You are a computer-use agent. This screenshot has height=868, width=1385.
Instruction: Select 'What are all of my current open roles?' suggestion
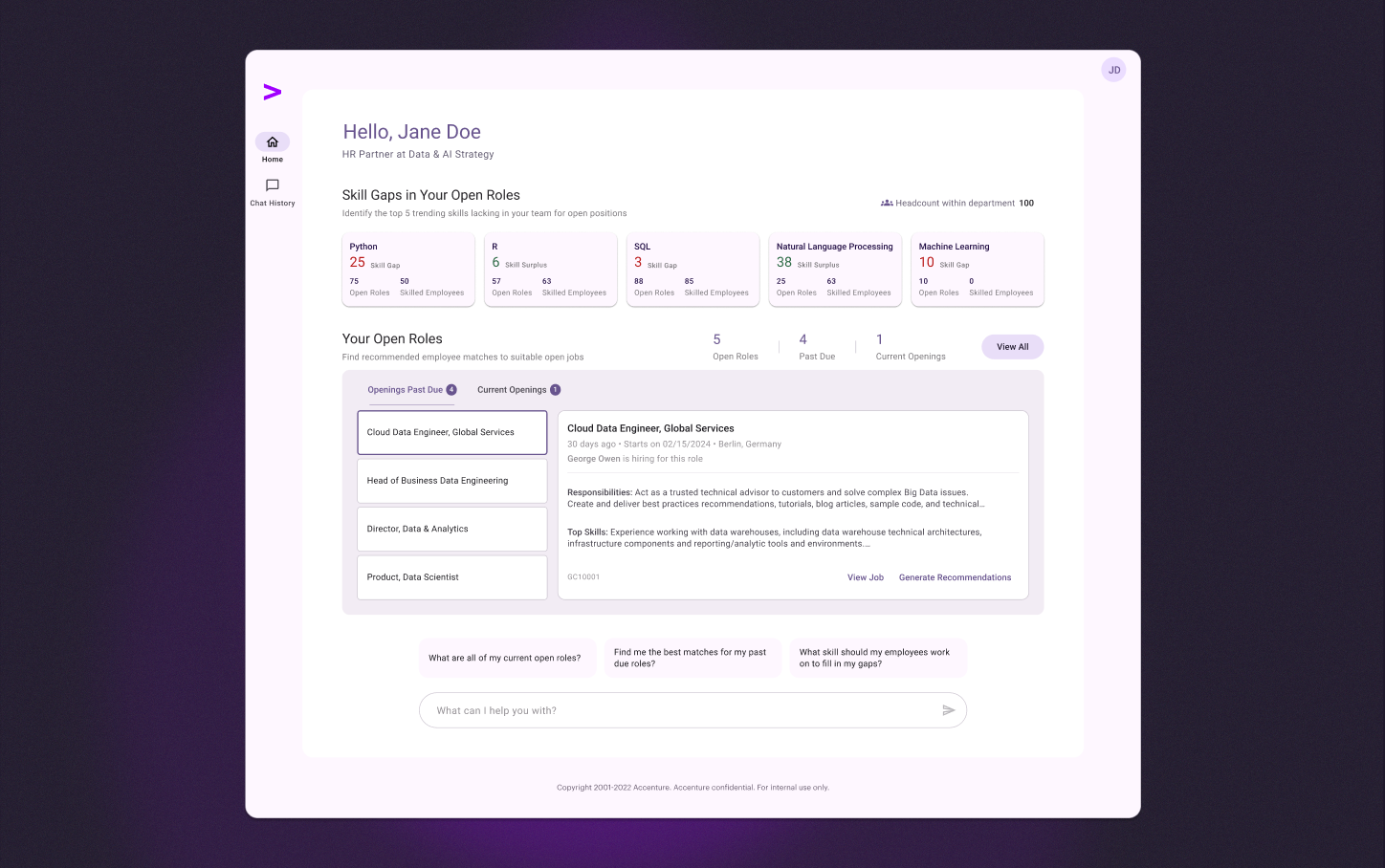click(x=507, y=658)
